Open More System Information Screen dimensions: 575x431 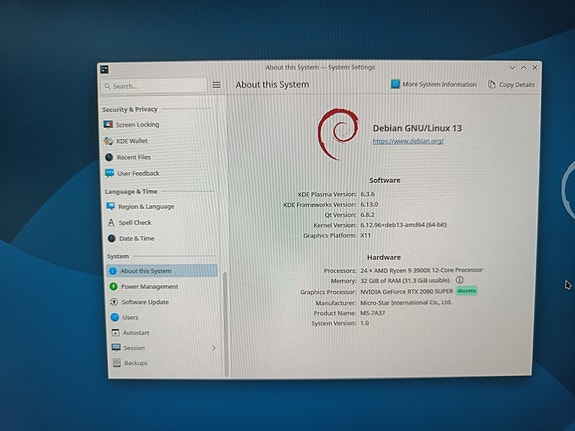pos(434,84)
